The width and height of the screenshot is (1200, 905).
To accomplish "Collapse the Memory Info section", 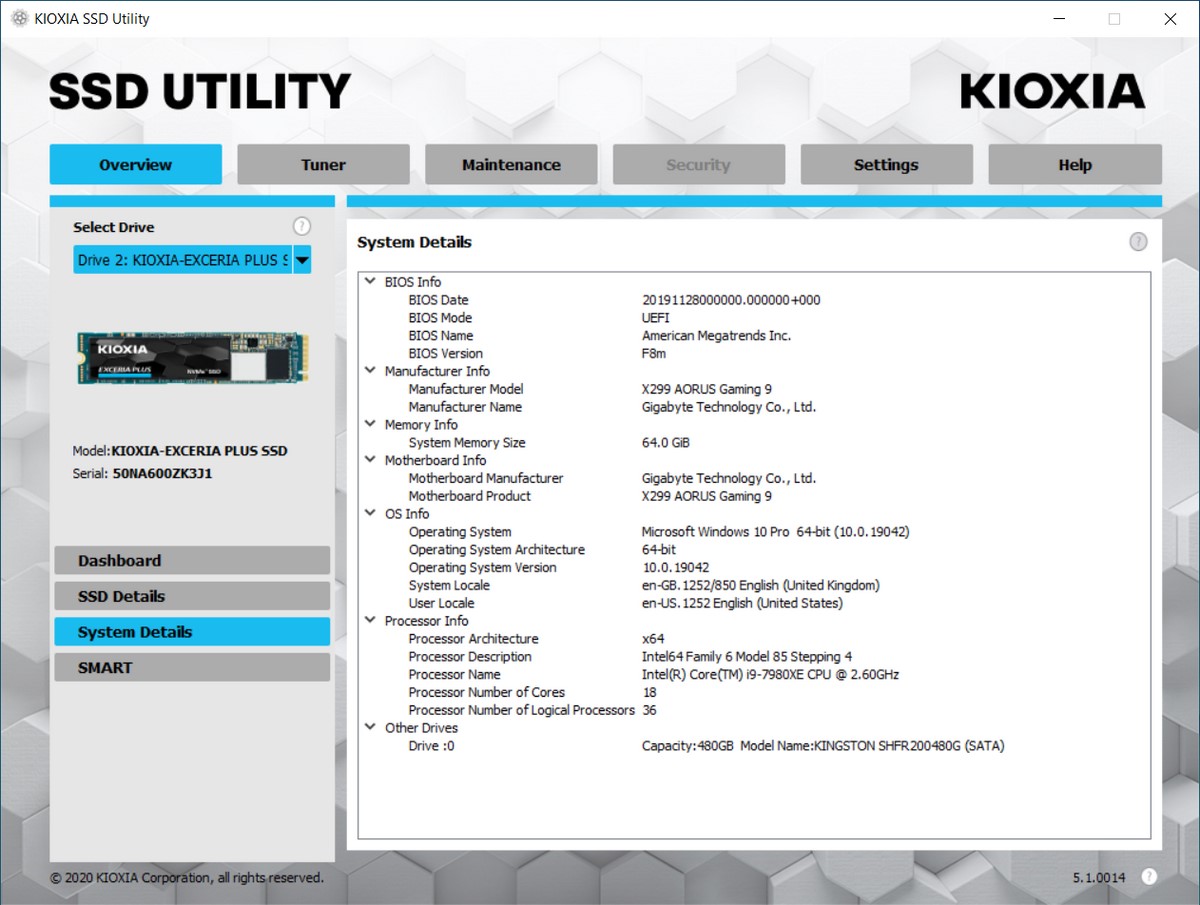I will coord(371,425).
